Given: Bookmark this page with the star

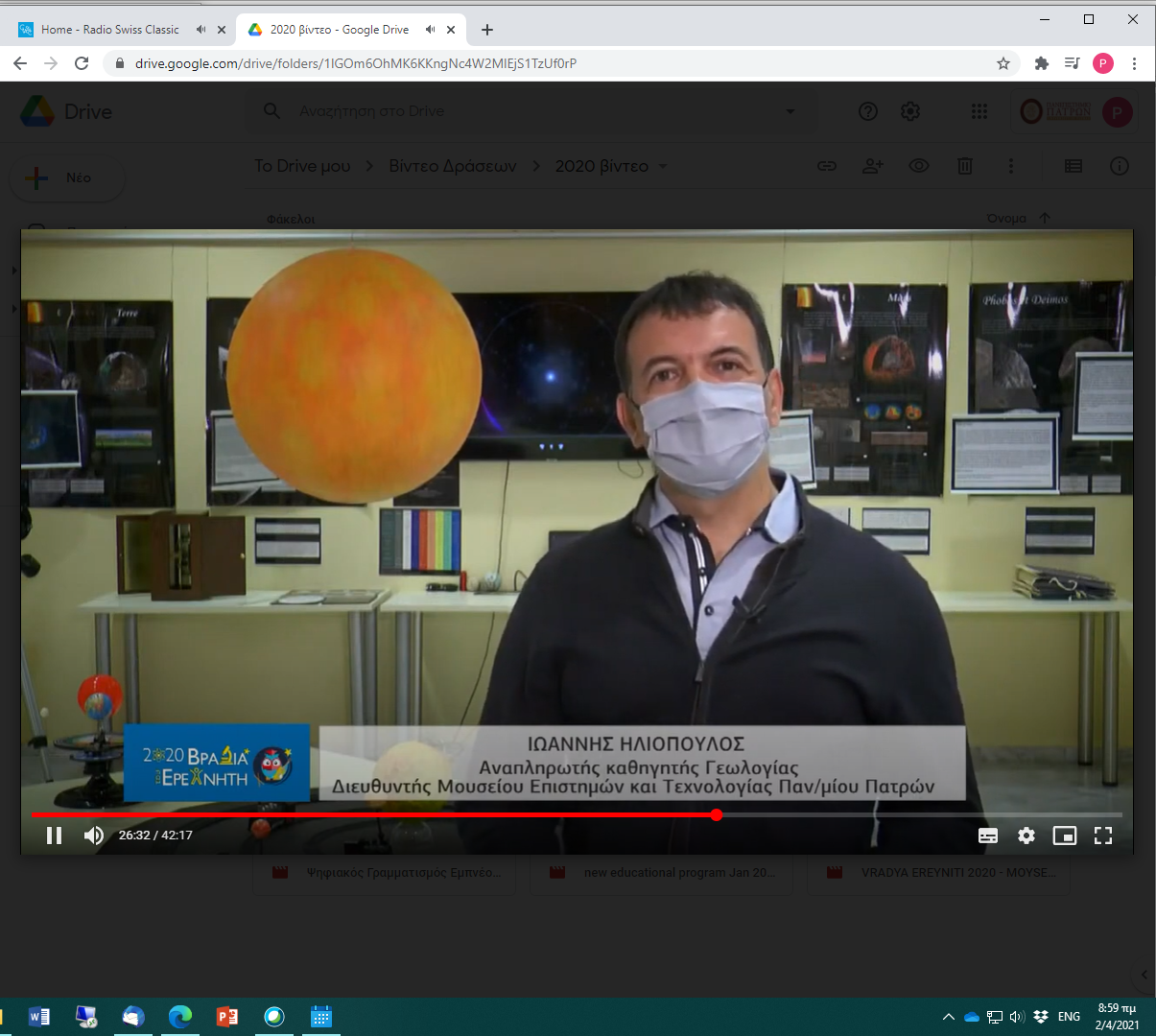Looking at the screenshot, I should click(x=1003, y=63).
